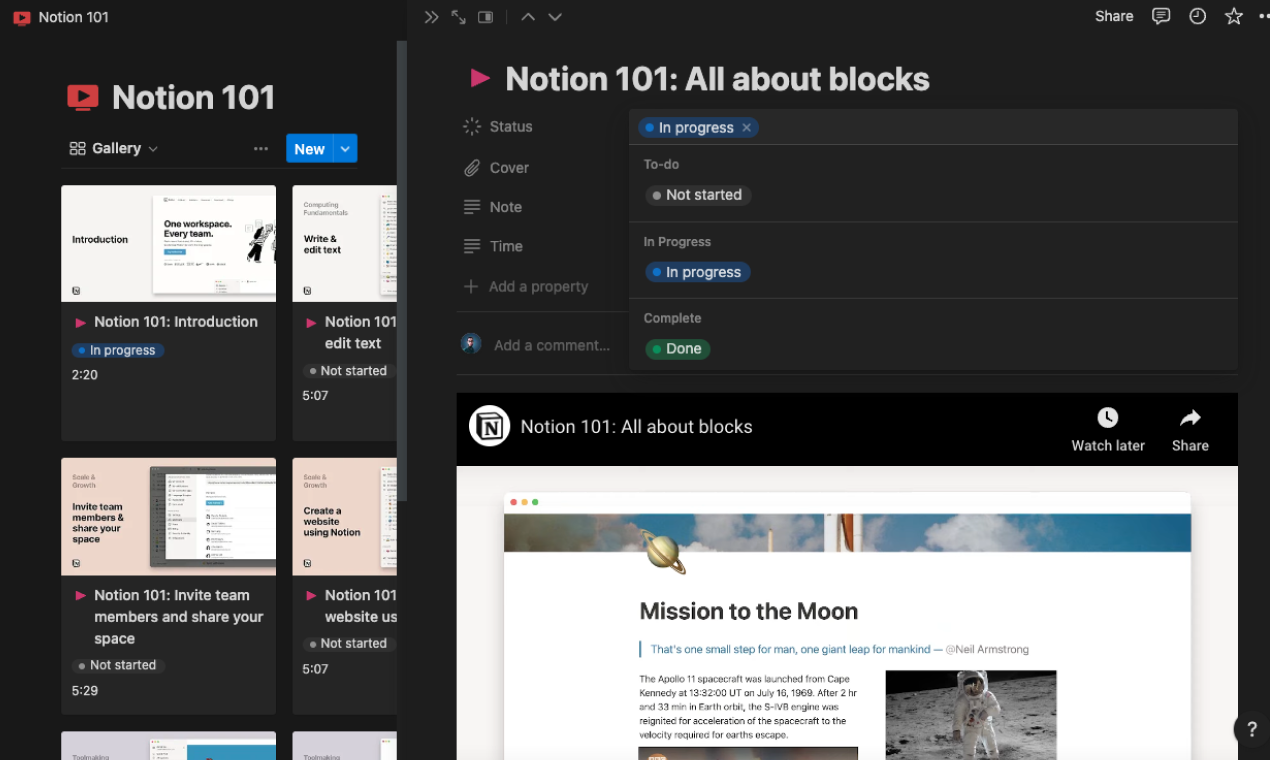The image size is (1270, 760).
Task: Click the Notion 101: Introduction card title
Action: tap(176, 322)
